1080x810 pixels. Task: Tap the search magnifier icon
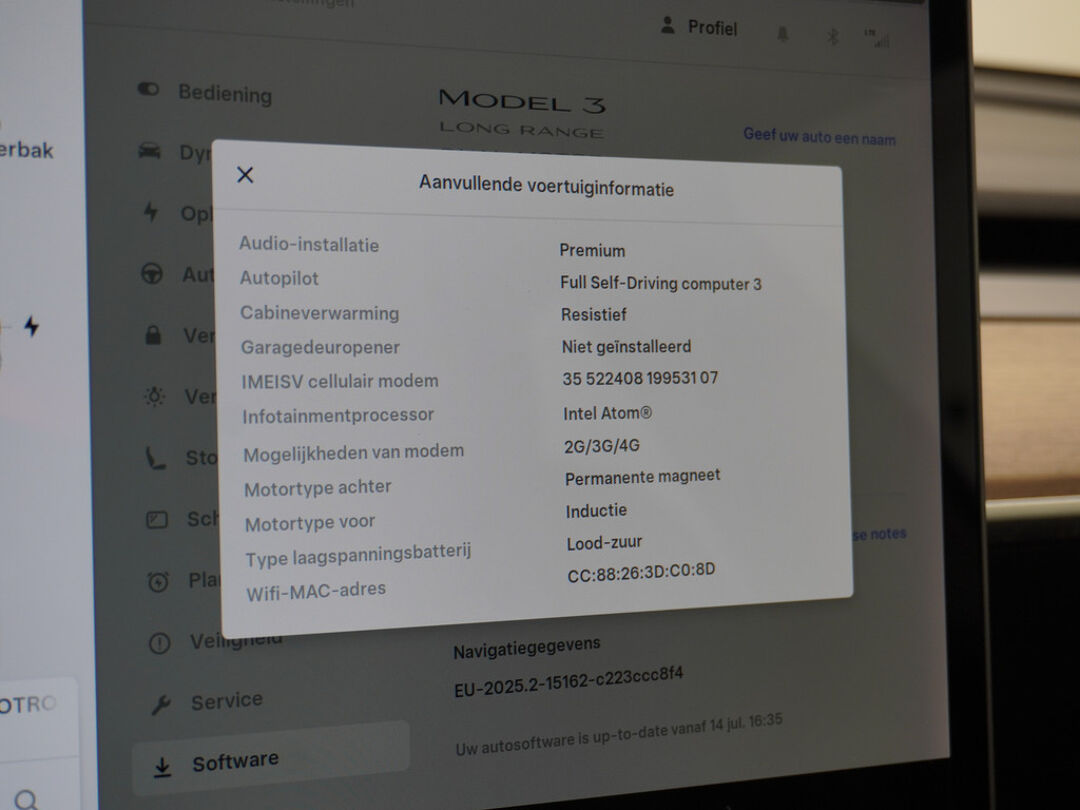[26, 800]
